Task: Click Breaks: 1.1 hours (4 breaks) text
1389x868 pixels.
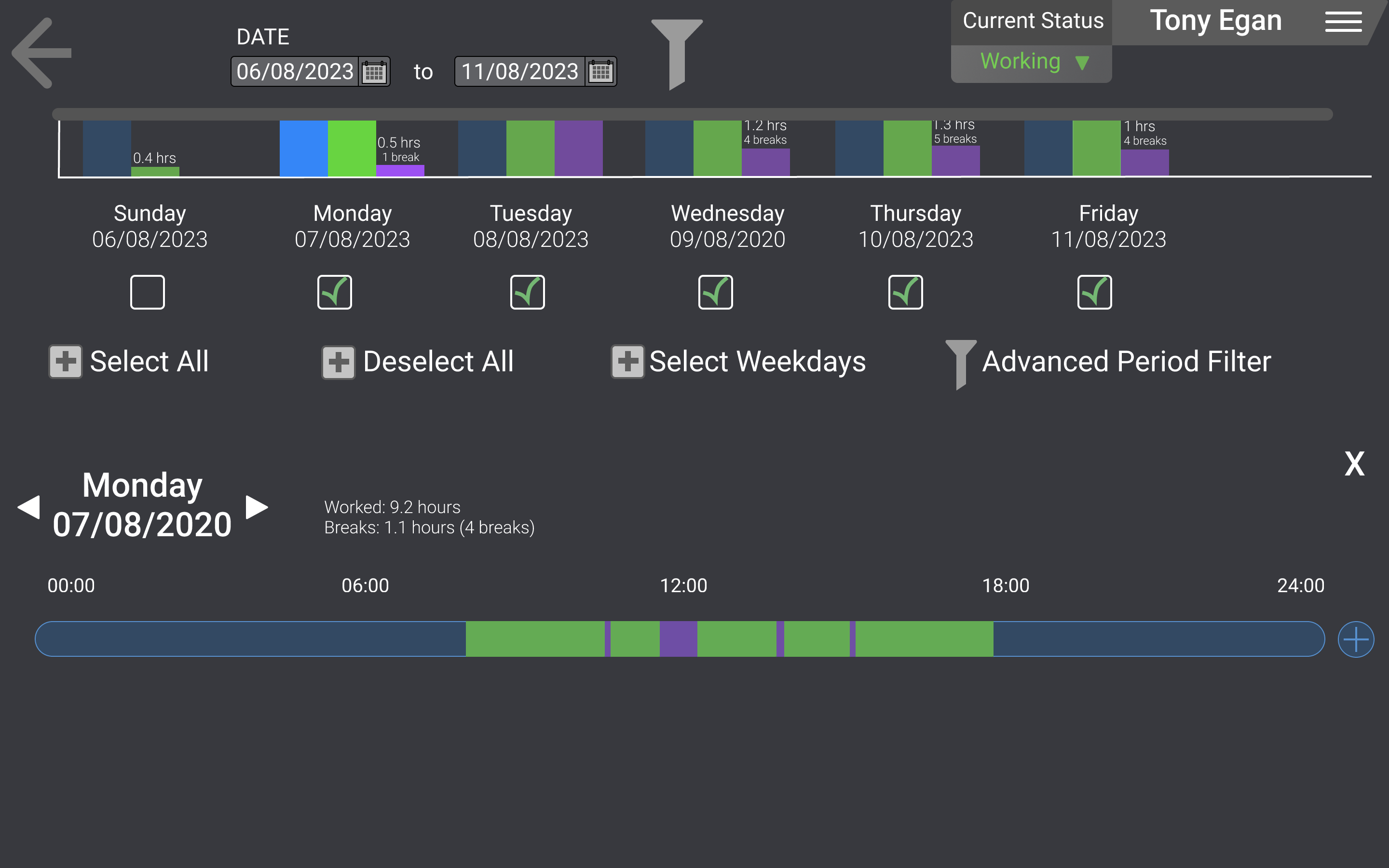Action: (x=429, y=528)
